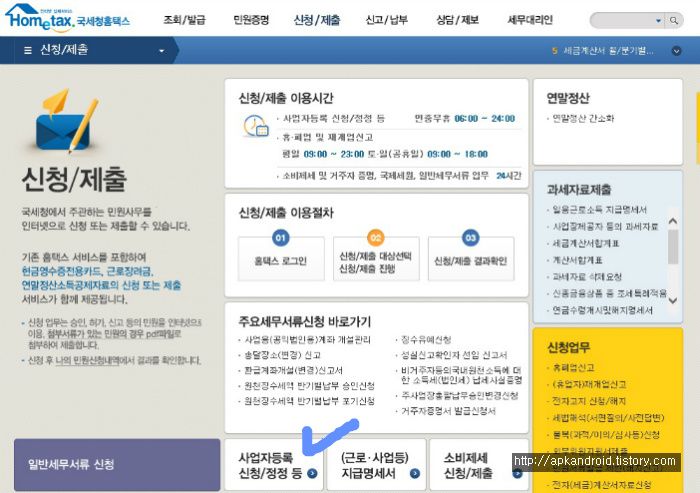Open 성실신고확인자 선임 신고서 link

pos(454,355)
